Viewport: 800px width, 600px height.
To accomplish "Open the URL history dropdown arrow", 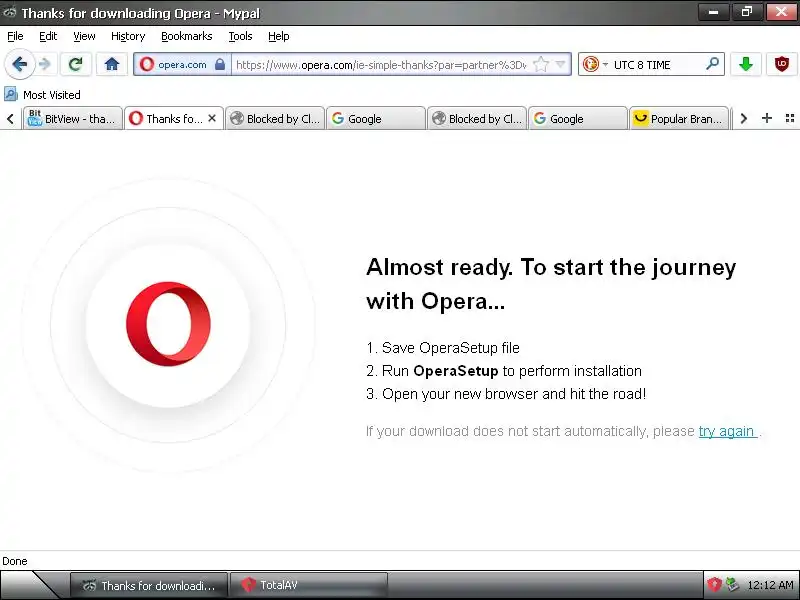I will [x=561, y=64].
